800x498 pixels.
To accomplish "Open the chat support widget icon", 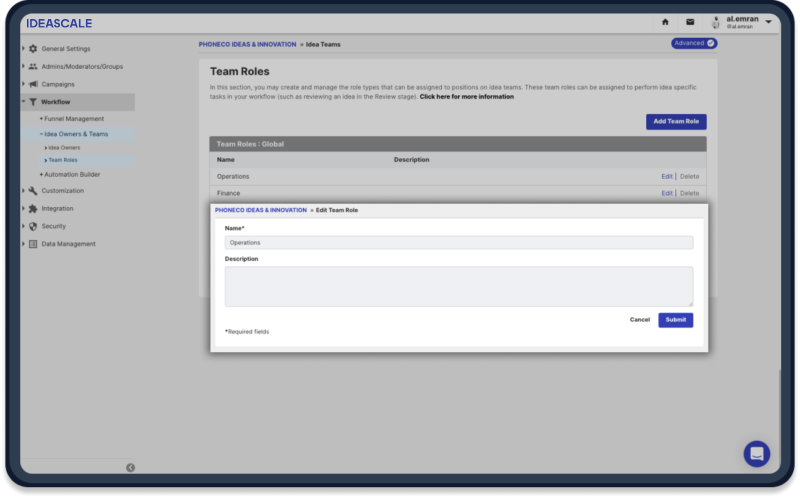I will pyautogui.click(x=757, y=454).
